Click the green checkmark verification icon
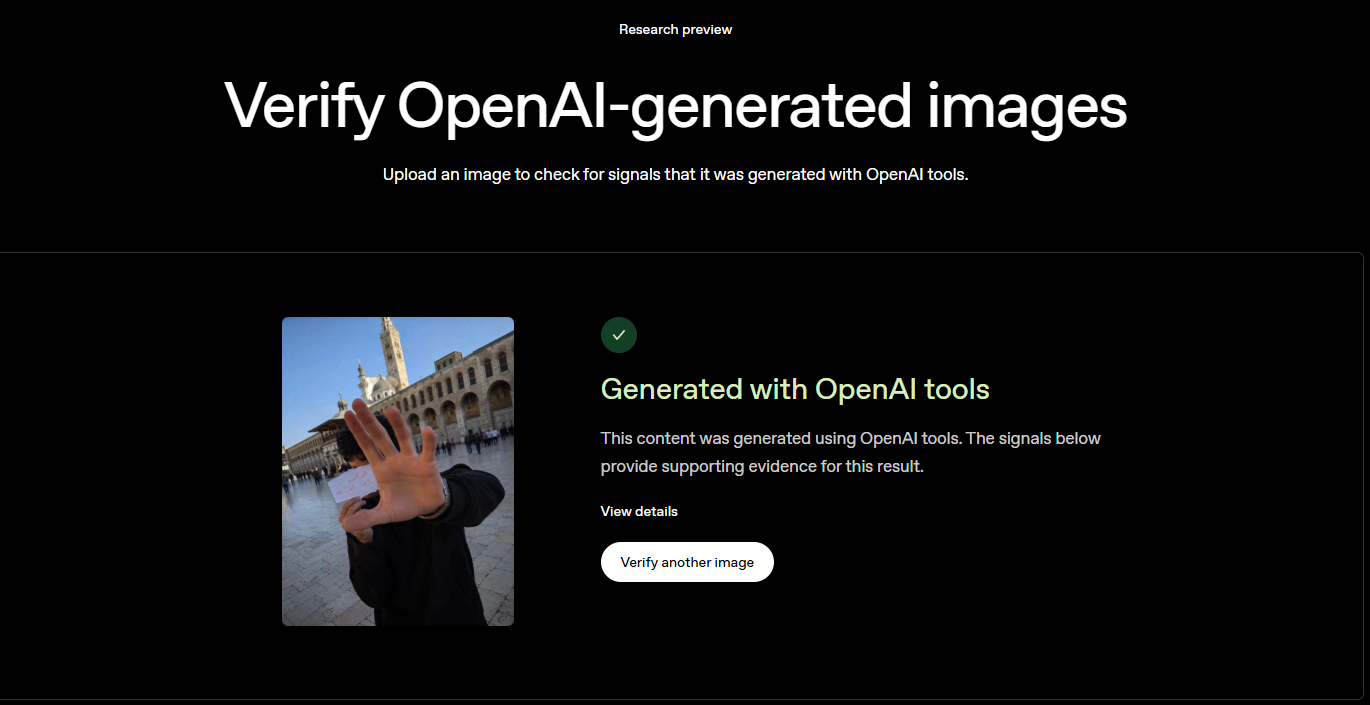1370x705 pixels. click(x=619, y=335)
